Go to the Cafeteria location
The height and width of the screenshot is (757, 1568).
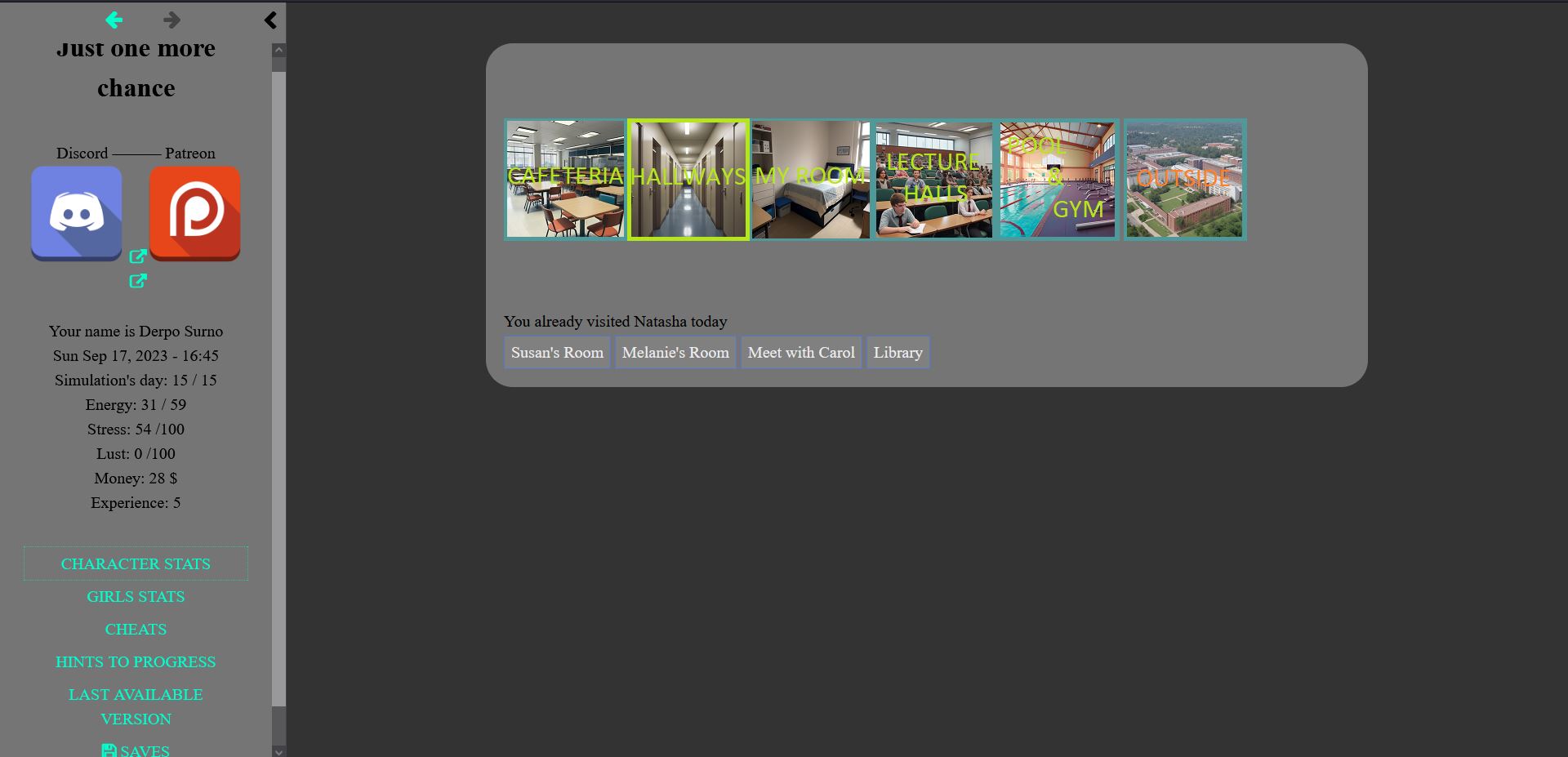click(565, 180)
